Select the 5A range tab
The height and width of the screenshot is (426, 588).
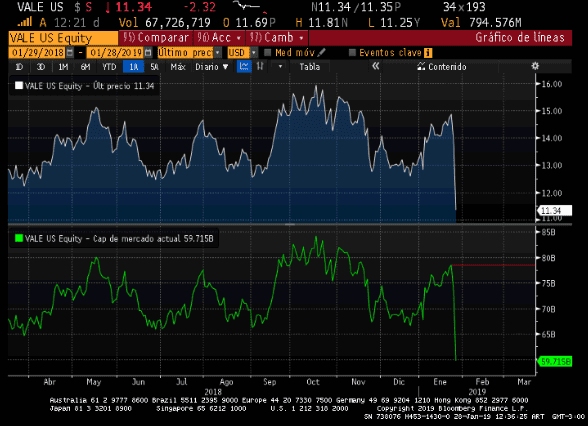[x=154, y=67]
